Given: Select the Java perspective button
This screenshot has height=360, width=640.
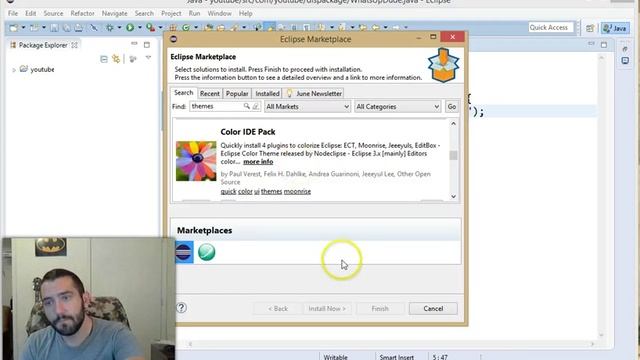Looking at the screenshot, I should tap(615, 28).
